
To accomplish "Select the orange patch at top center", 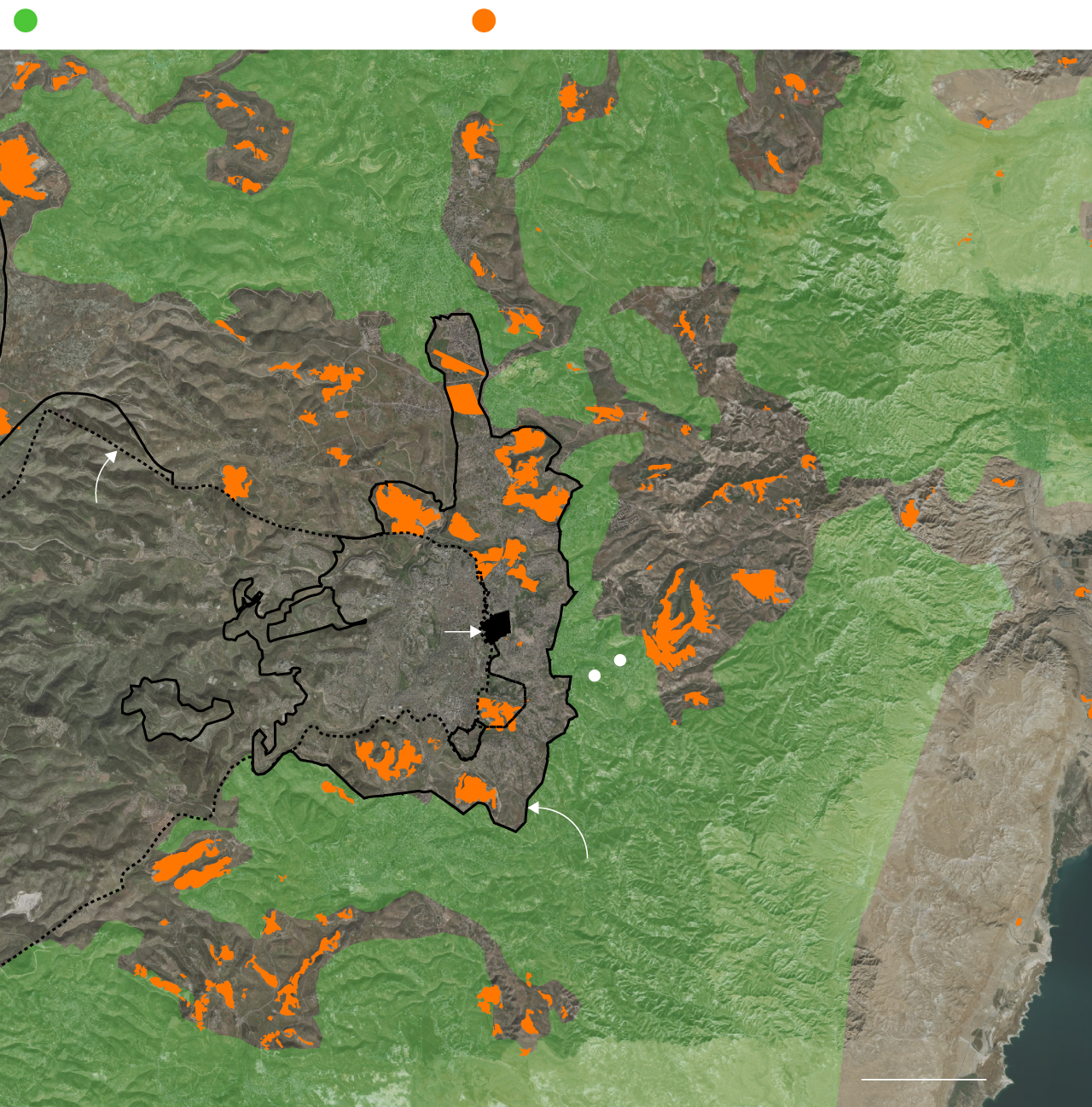I will [476, 139].
